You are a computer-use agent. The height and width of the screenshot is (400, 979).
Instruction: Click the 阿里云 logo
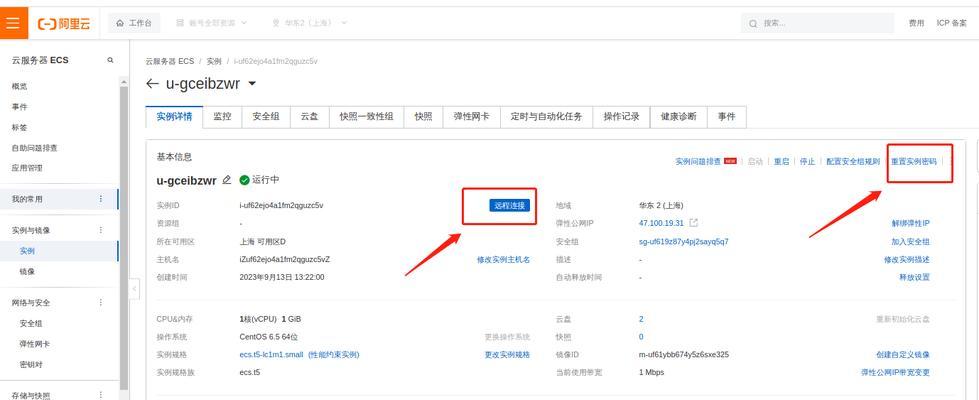click(x=64, y=24)
